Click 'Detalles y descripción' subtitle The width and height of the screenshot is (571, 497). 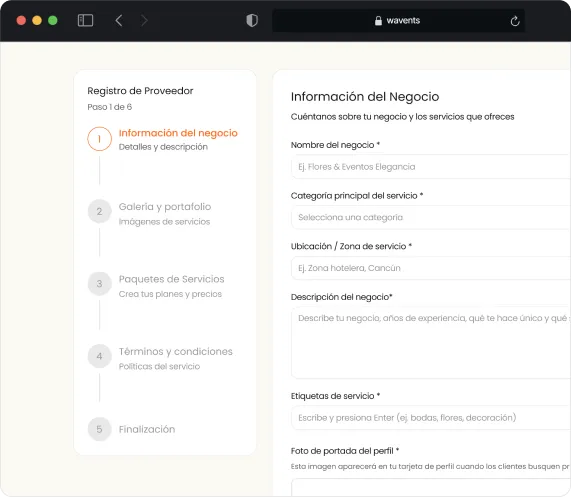tap(163, 147)
